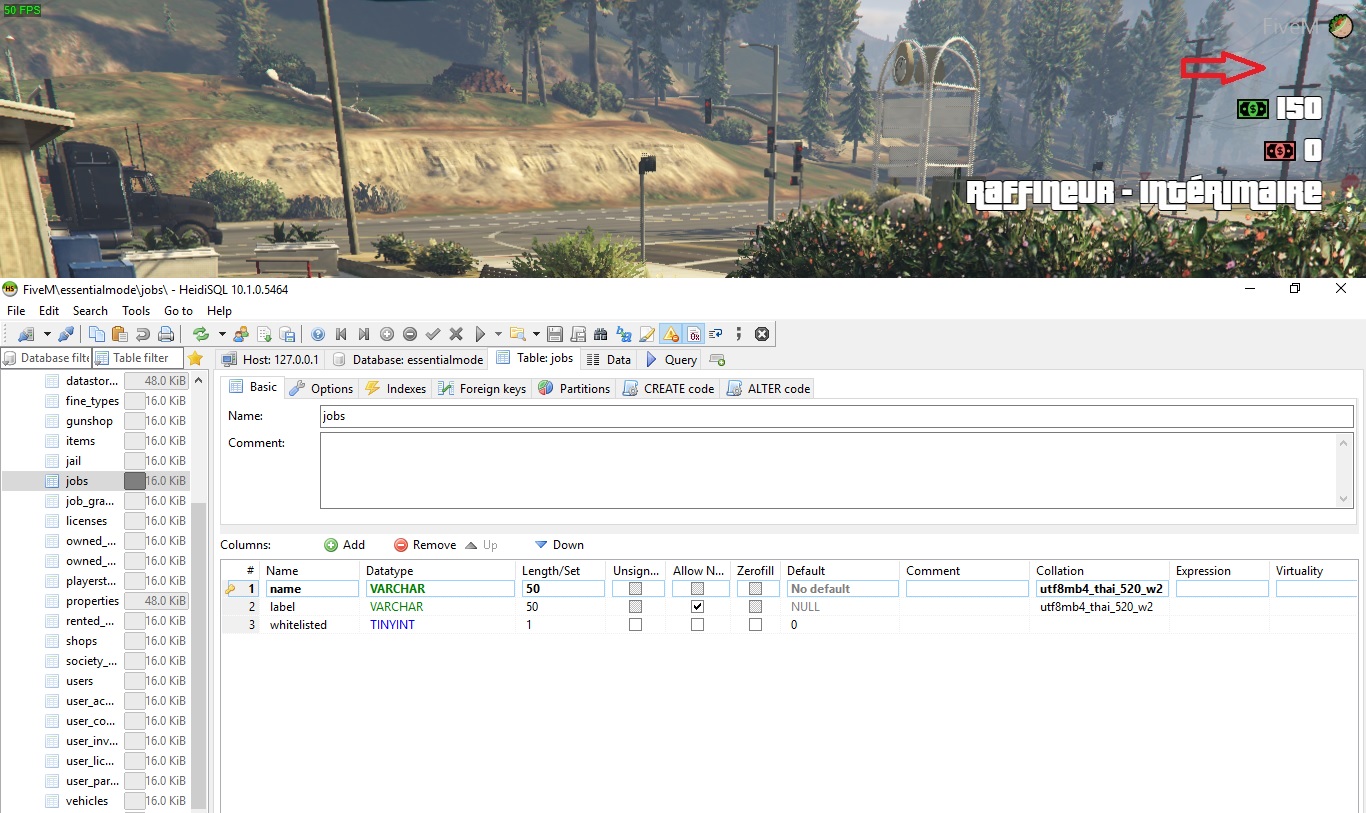Open the connection manager dropdown arrow
This screenshot has width=1366, height=813.
[47, 334]
